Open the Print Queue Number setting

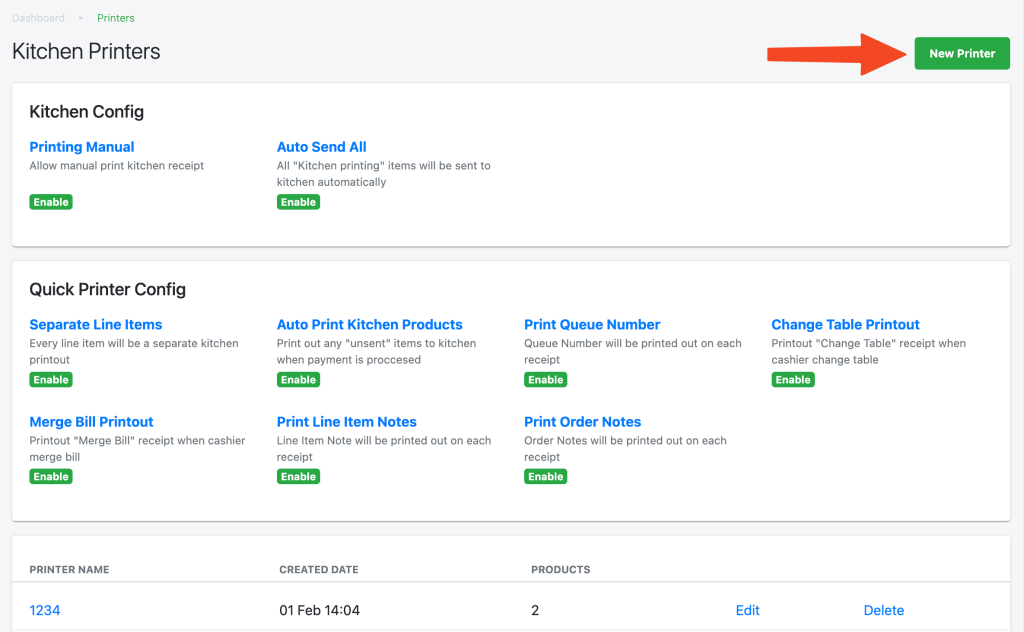pyautogui.click(x=592, y=325)
